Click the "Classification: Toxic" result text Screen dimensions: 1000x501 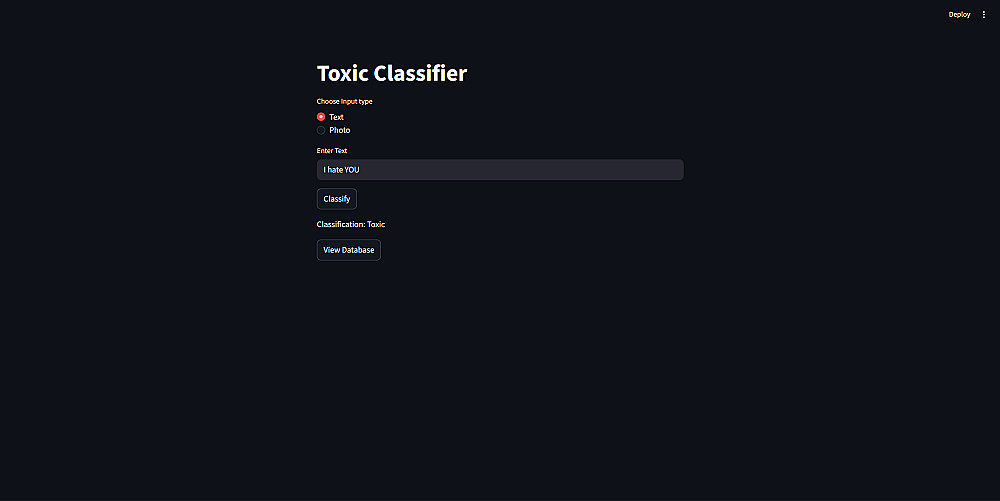351,224
